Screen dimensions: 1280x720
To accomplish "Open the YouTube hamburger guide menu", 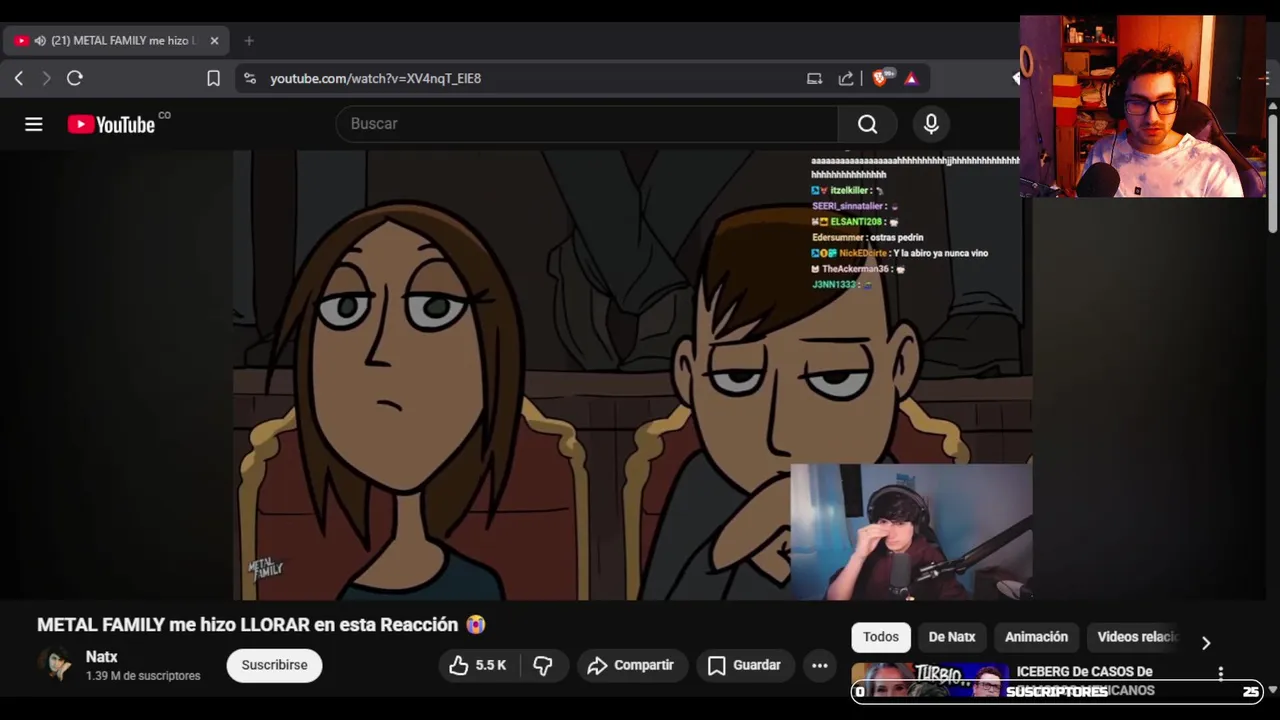I will pos(34,124).
